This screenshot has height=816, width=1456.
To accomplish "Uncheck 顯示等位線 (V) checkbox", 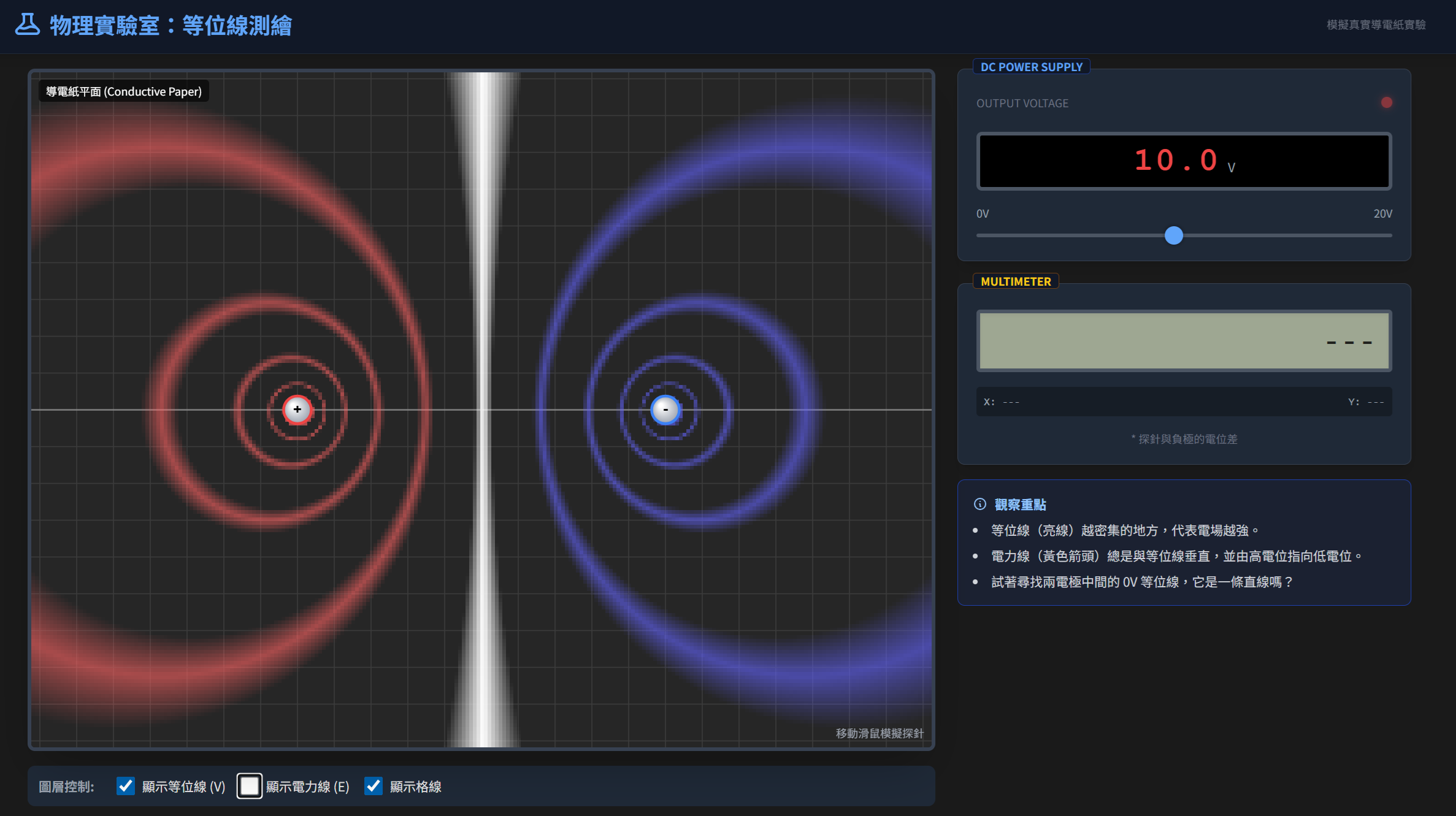I will tap(126, 786).
